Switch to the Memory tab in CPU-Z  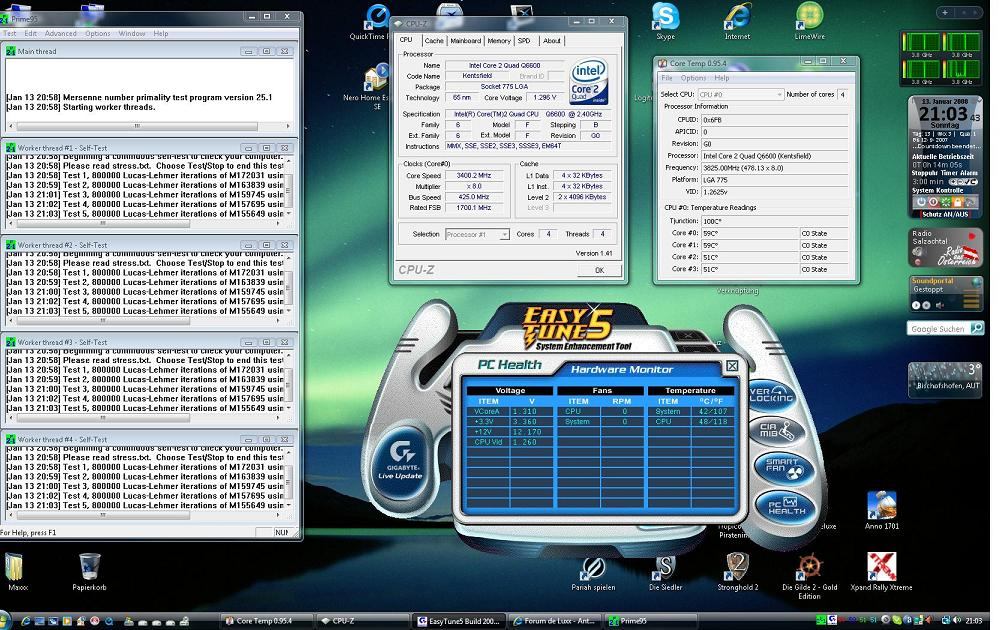point(499,40)
